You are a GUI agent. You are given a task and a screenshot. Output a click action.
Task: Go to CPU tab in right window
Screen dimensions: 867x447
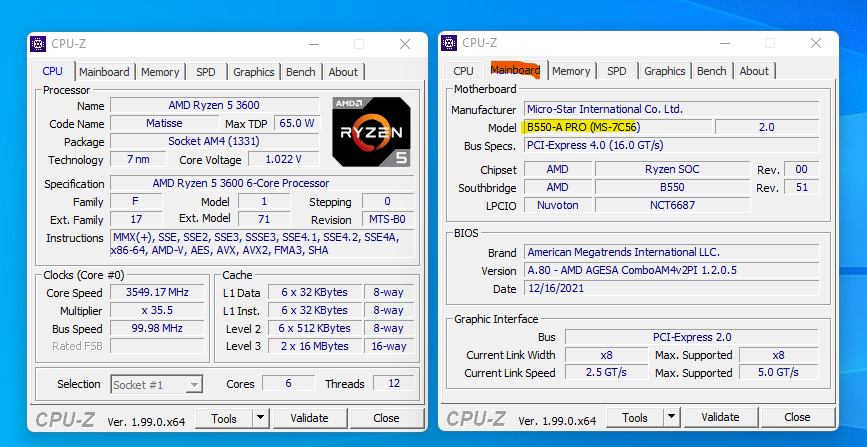pyautogui.click(x=463, y=71)
